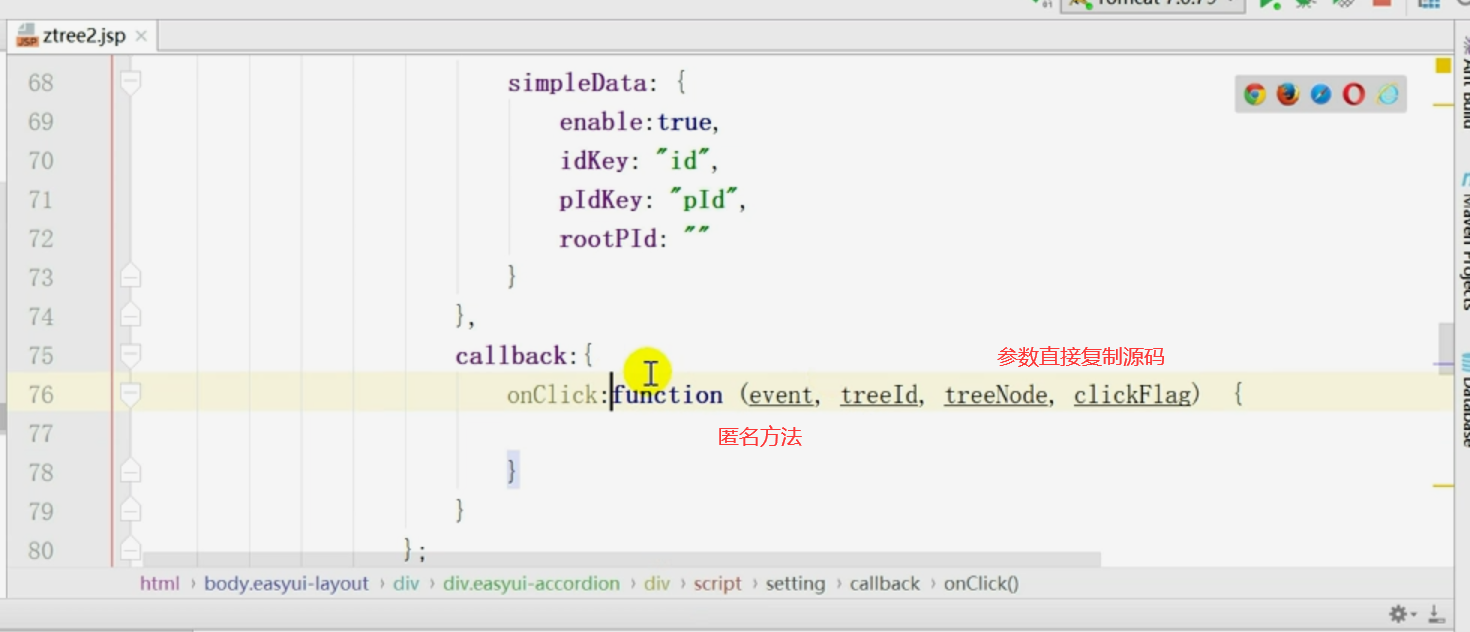Click the tool window gear settings icon
This screenshot has width=1470, height=632.
click(1396, 613)
